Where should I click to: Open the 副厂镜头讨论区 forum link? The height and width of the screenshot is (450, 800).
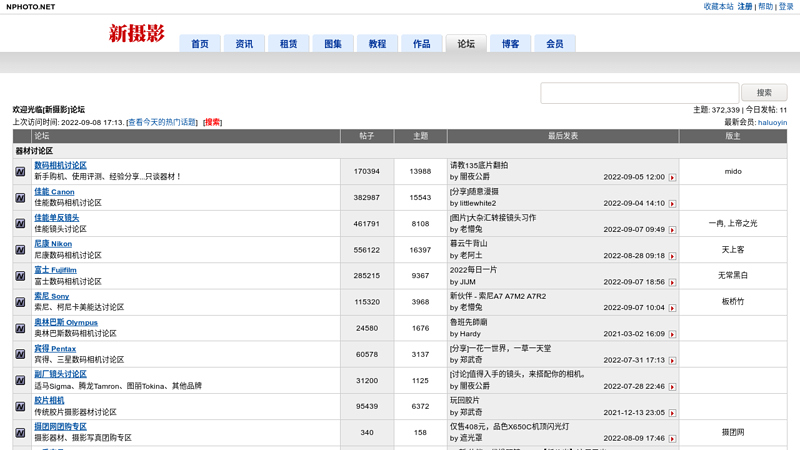coord(60,374)
